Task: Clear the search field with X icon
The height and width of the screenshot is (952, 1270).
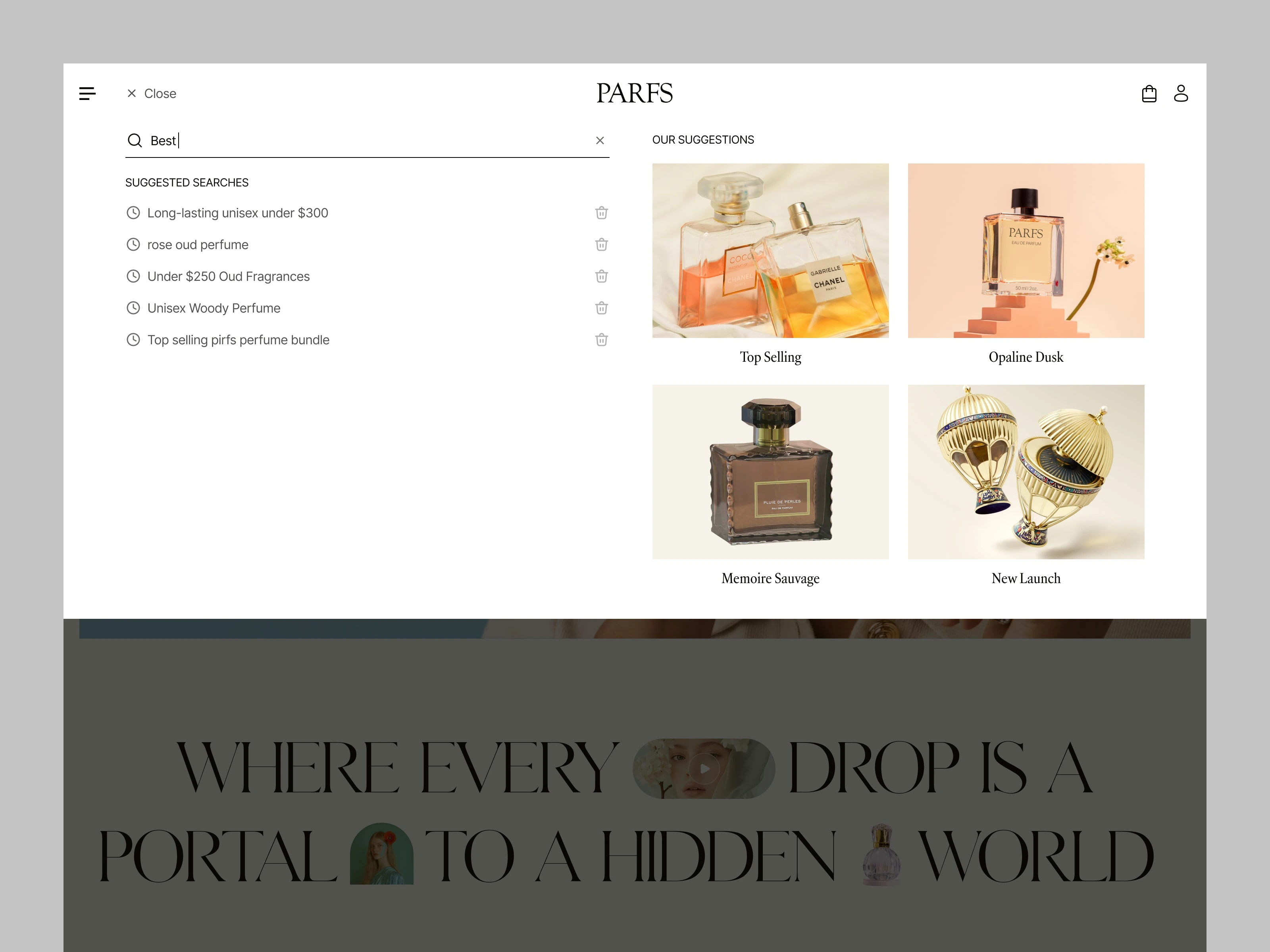Action: (600, 140)
